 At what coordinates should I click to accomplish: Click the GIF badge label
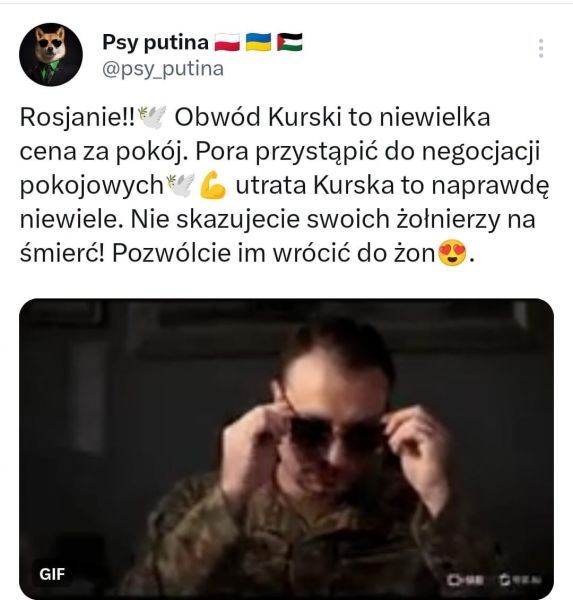click(52, 574)
